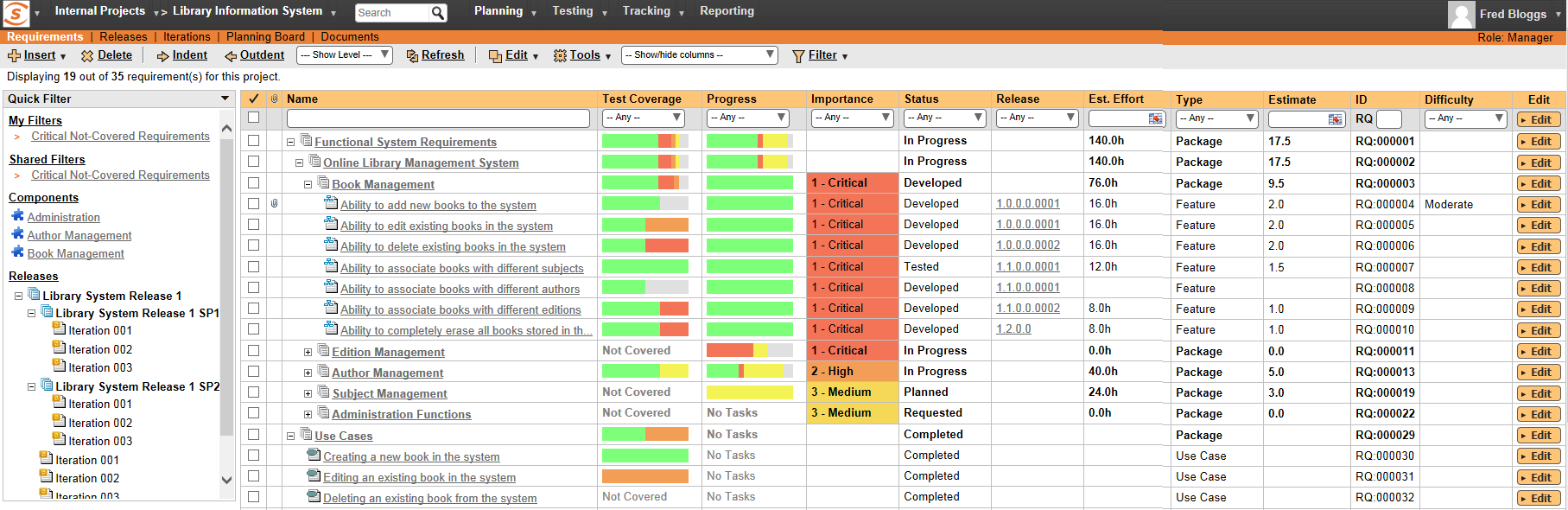Click Administration component puzzle icon

coord(17,215)
